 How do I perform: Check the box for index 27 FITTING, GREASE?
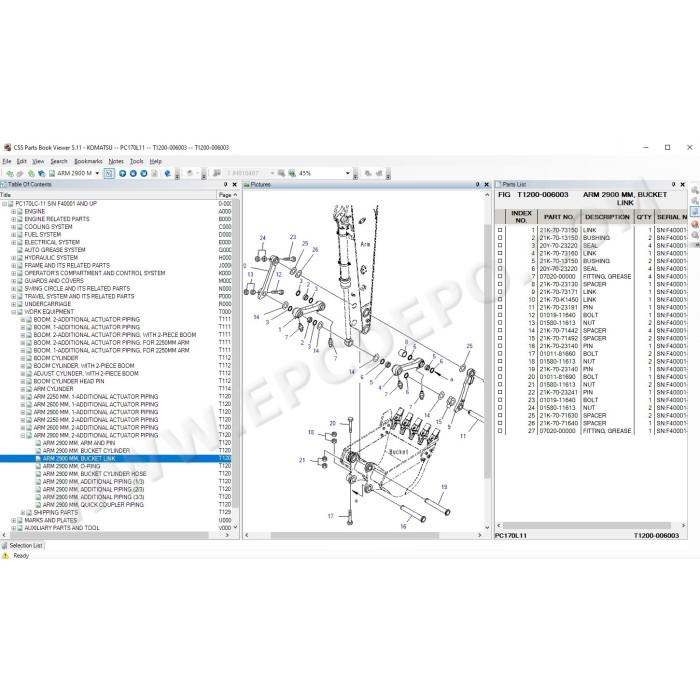(500, 431)
